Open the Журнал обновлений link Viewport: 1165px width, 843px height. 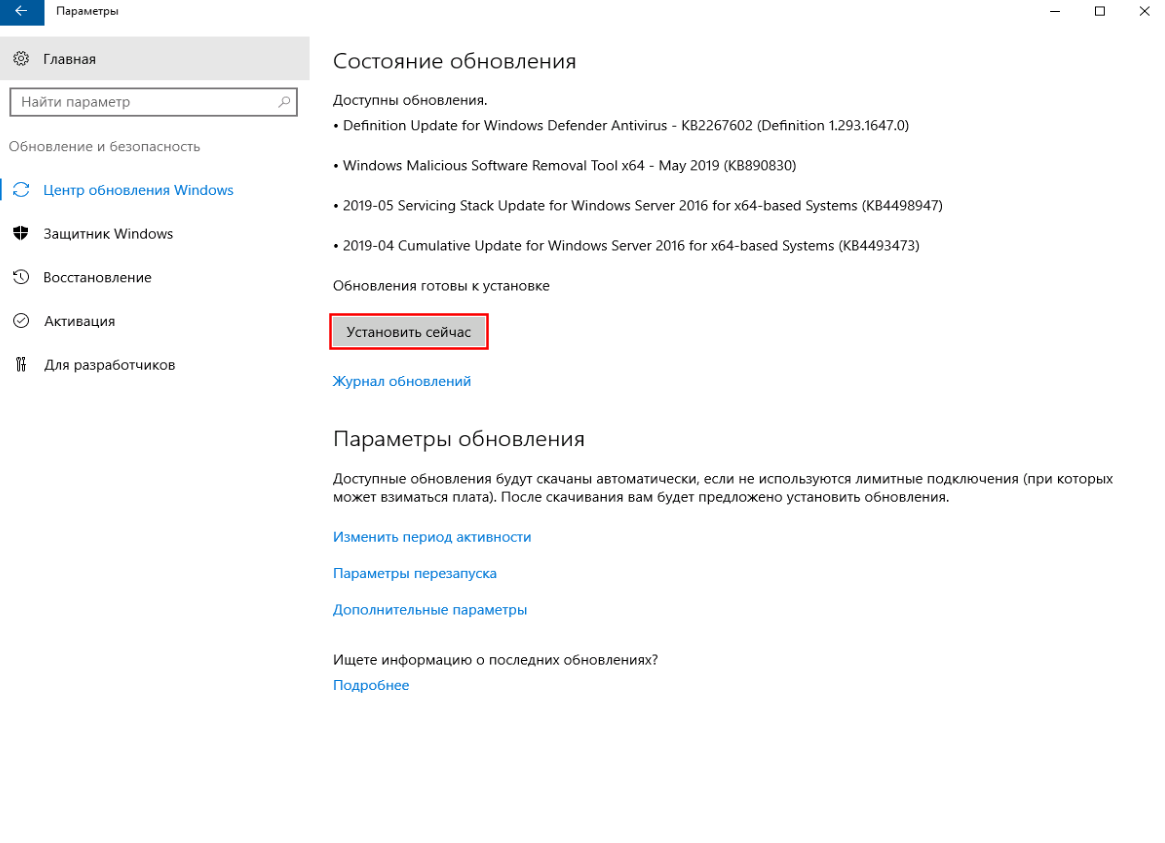click(401, 381)
